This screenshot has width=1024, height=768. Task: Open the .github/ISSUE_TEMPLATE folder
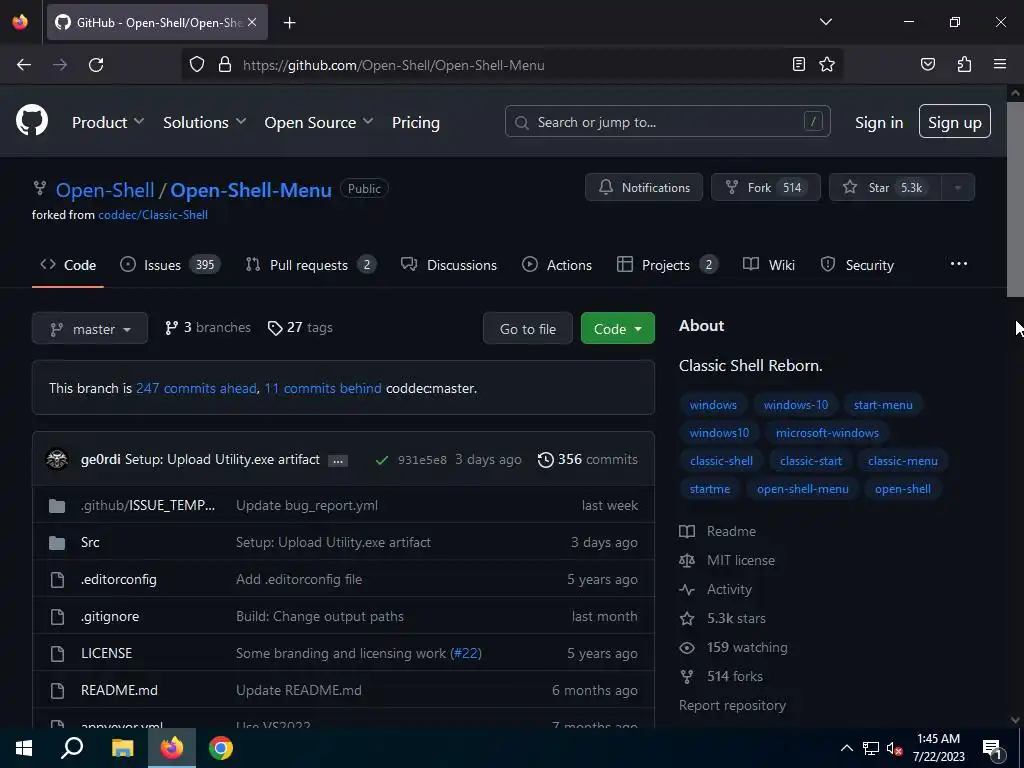[148, 505]
